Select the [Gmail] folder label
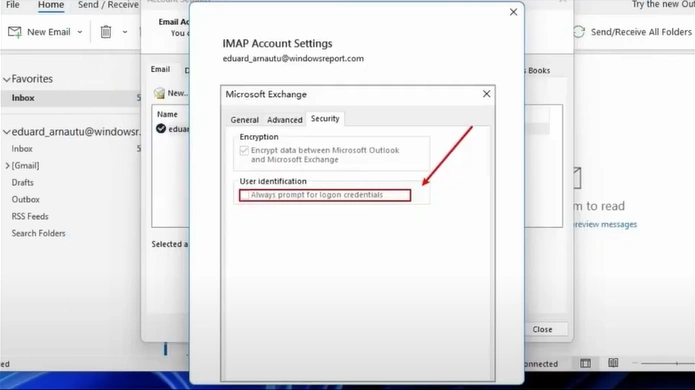This screenshot has height=390, width=695. click(25, 166)
